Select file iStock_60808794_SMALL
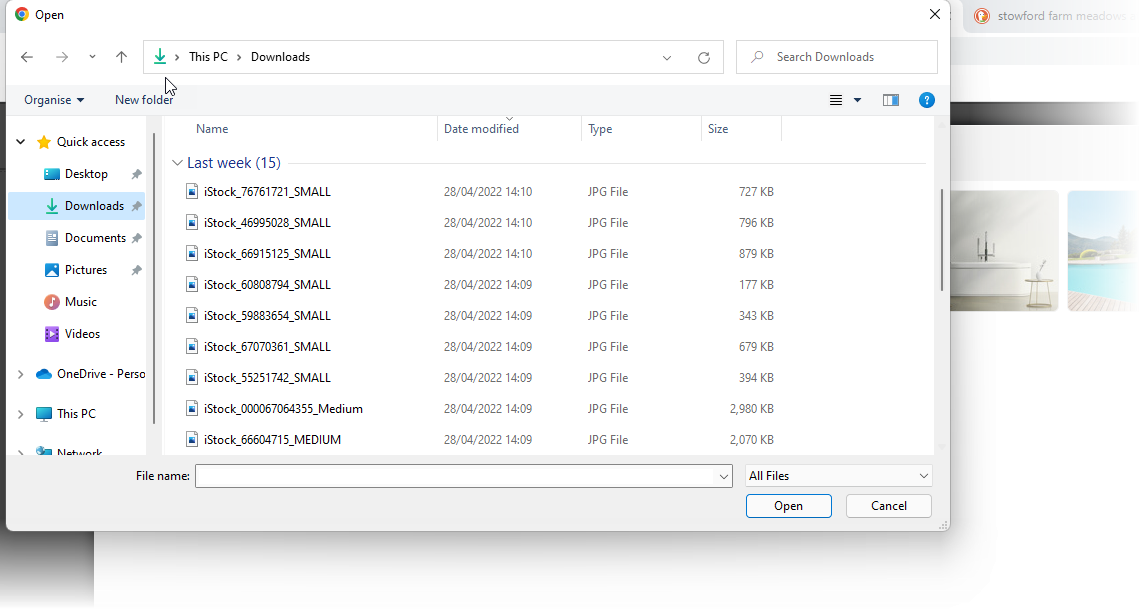This screenshot has width=1140, height=609. tap(267, 285)
